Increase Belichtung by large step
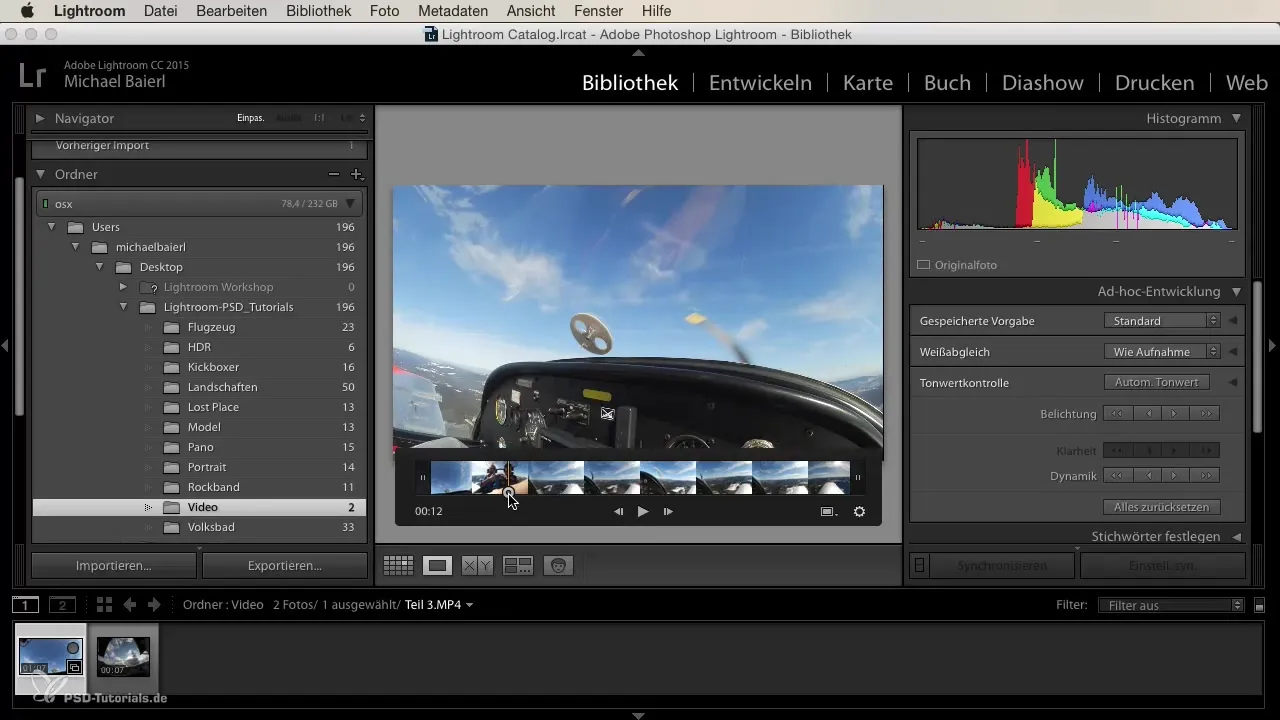The image size is (1280, 720). [x=1205, y=414]
